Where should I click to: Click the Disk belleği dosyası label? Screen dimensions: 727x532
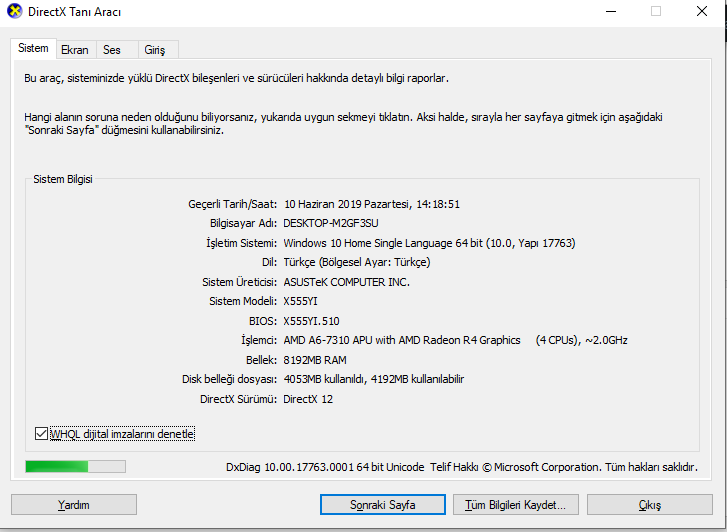(x=229, y=379)
